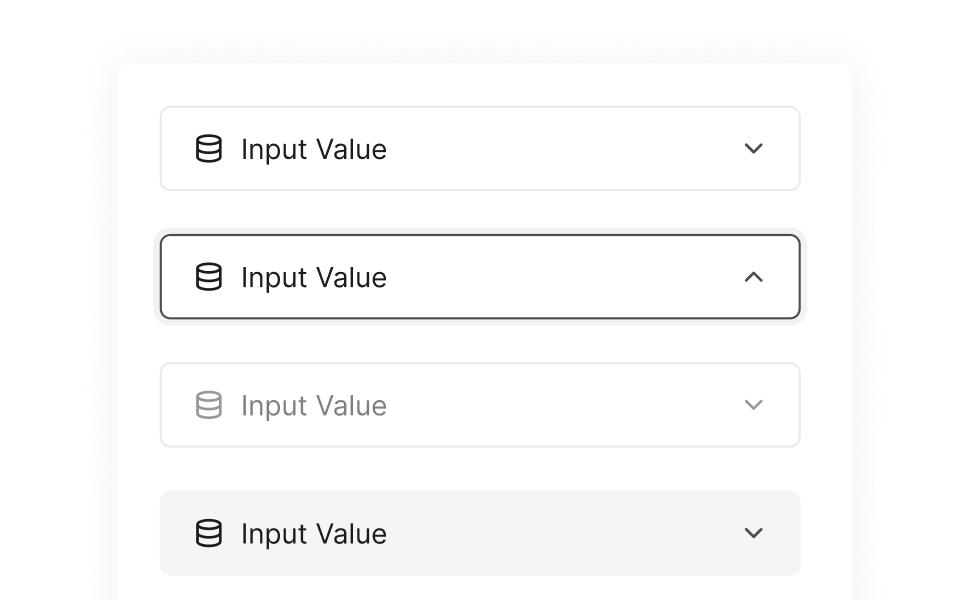Screen dimensions: 969x600
Task: Click the blank center of the disabled dropdown field
Action: pyautogui.click(x=560, y=405)
